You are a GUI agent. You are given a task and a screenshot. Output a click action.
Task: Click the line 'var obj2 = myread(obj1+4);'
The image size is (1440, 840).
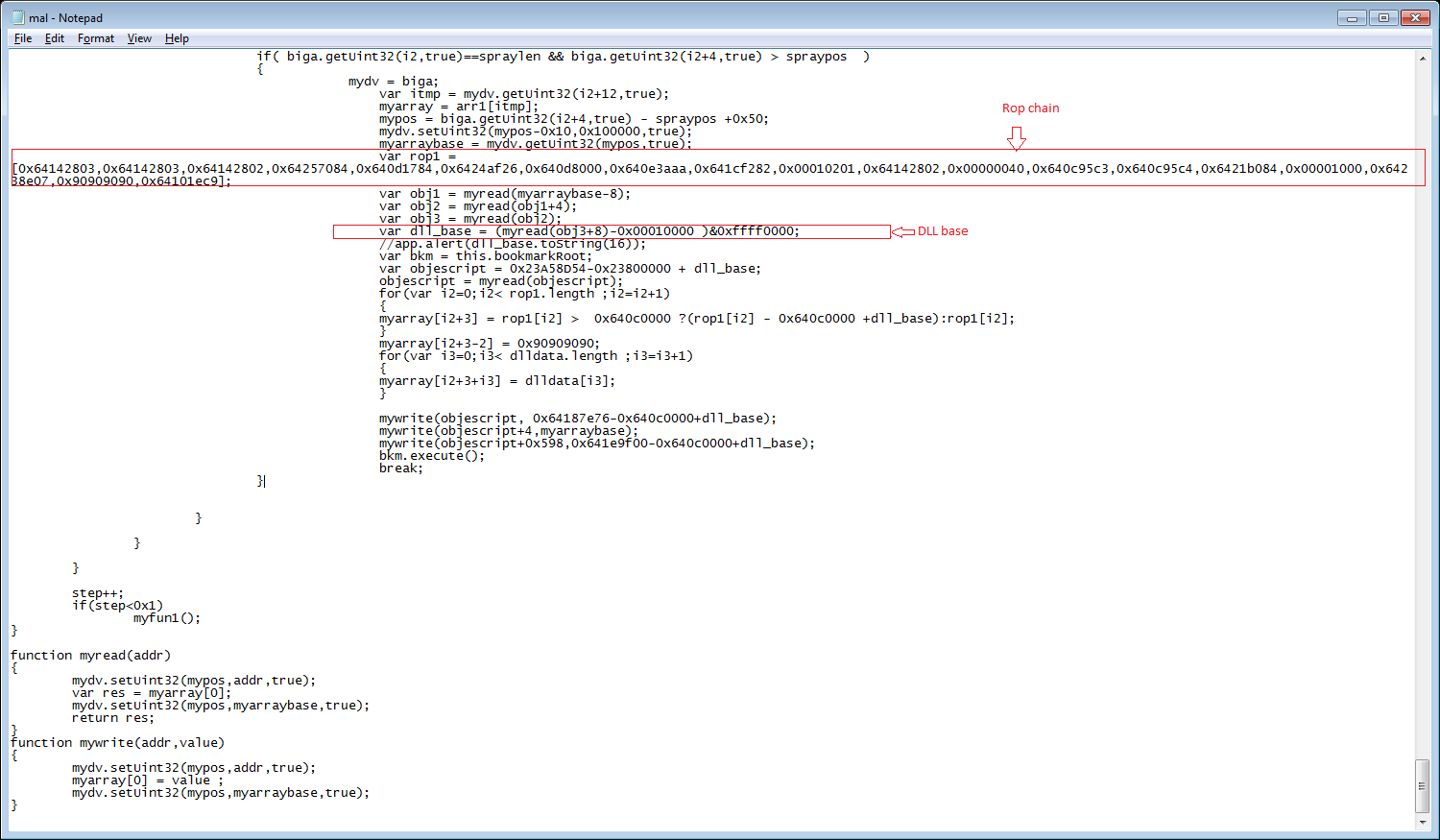(478, 206)
